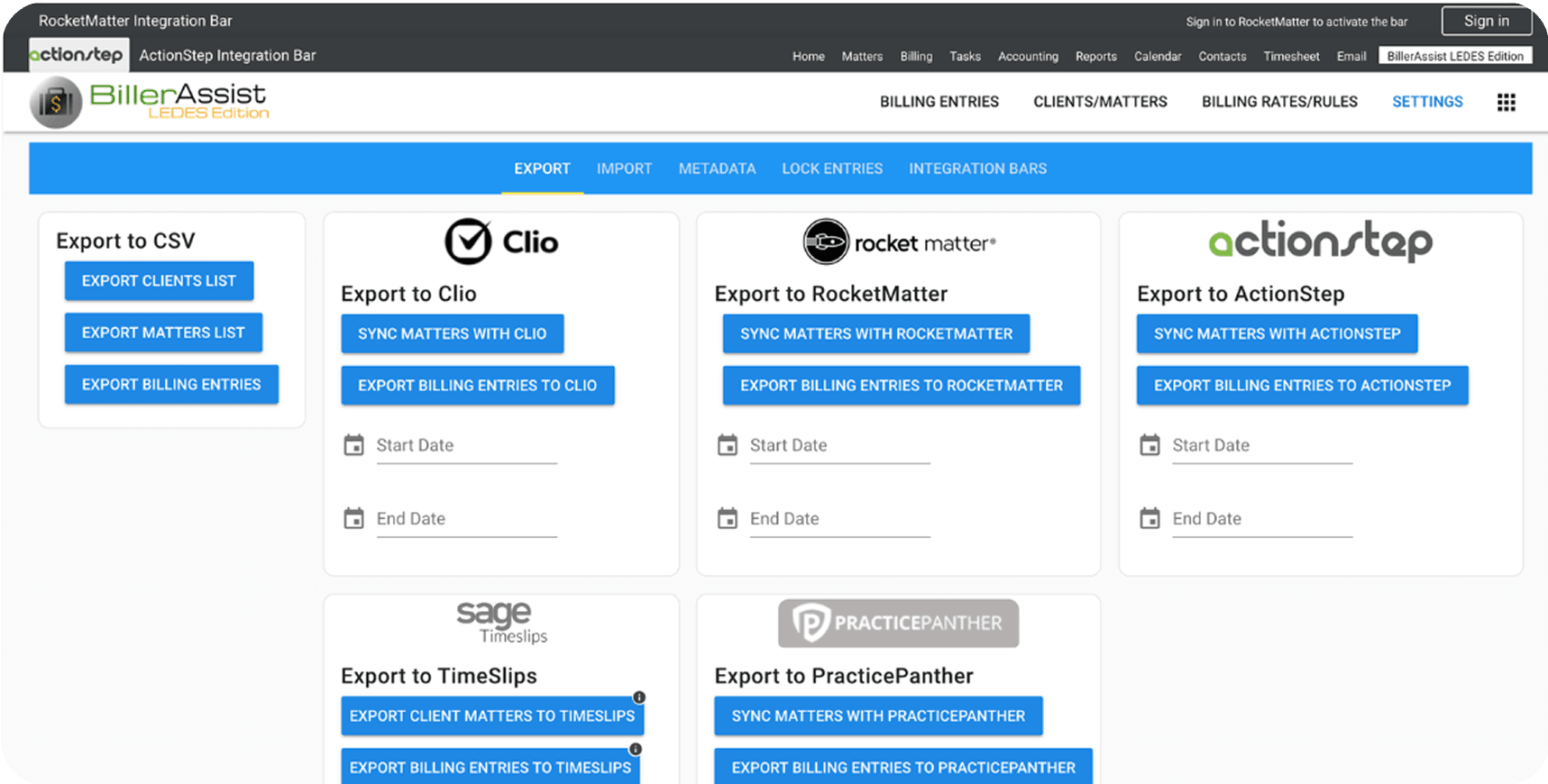Click the CSV Export Billing Entries button
The image size is (1548, 784).
(171, 385)
